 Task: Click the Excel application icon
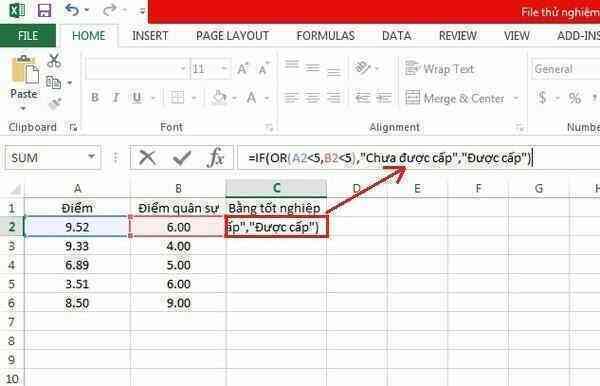point(16,10)
